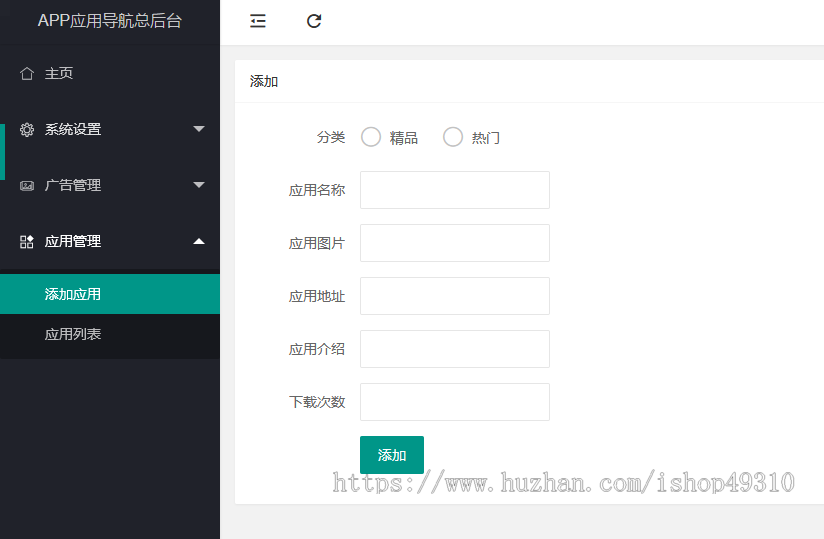Focus the 应用名称 input field
824x539 pixels.
pyautogui.click(x=455, y=190)
